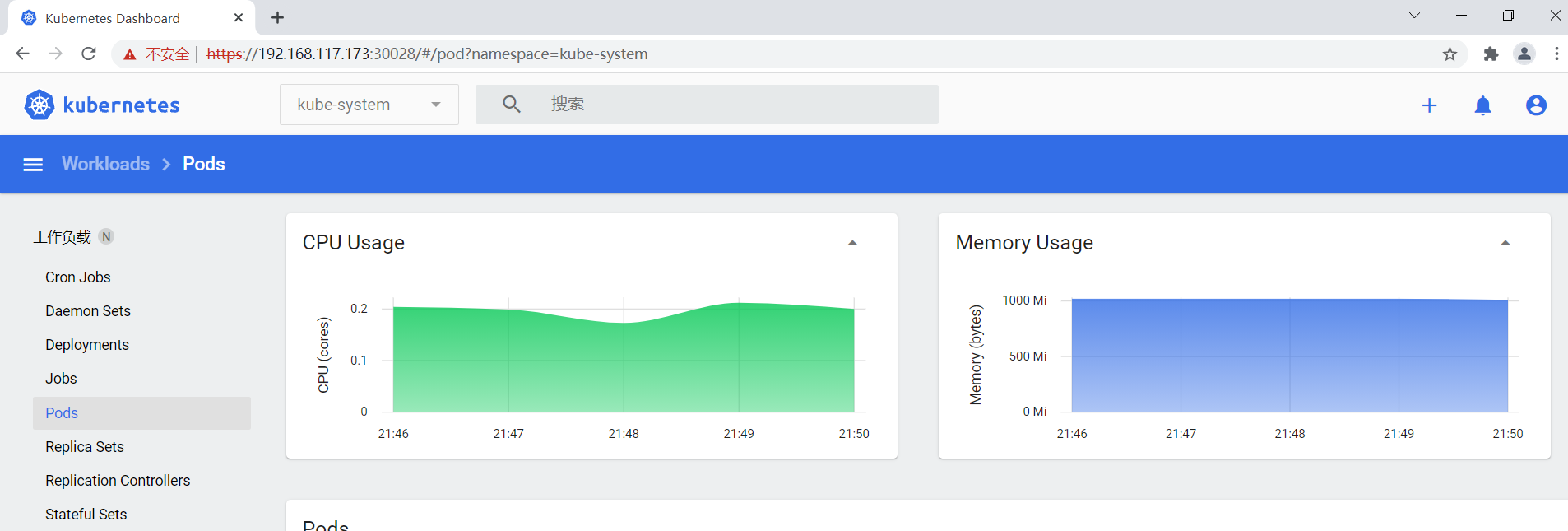Click the insecure warning triangle icon
This screenshot has height=531, width=1568.
point(130,54)
